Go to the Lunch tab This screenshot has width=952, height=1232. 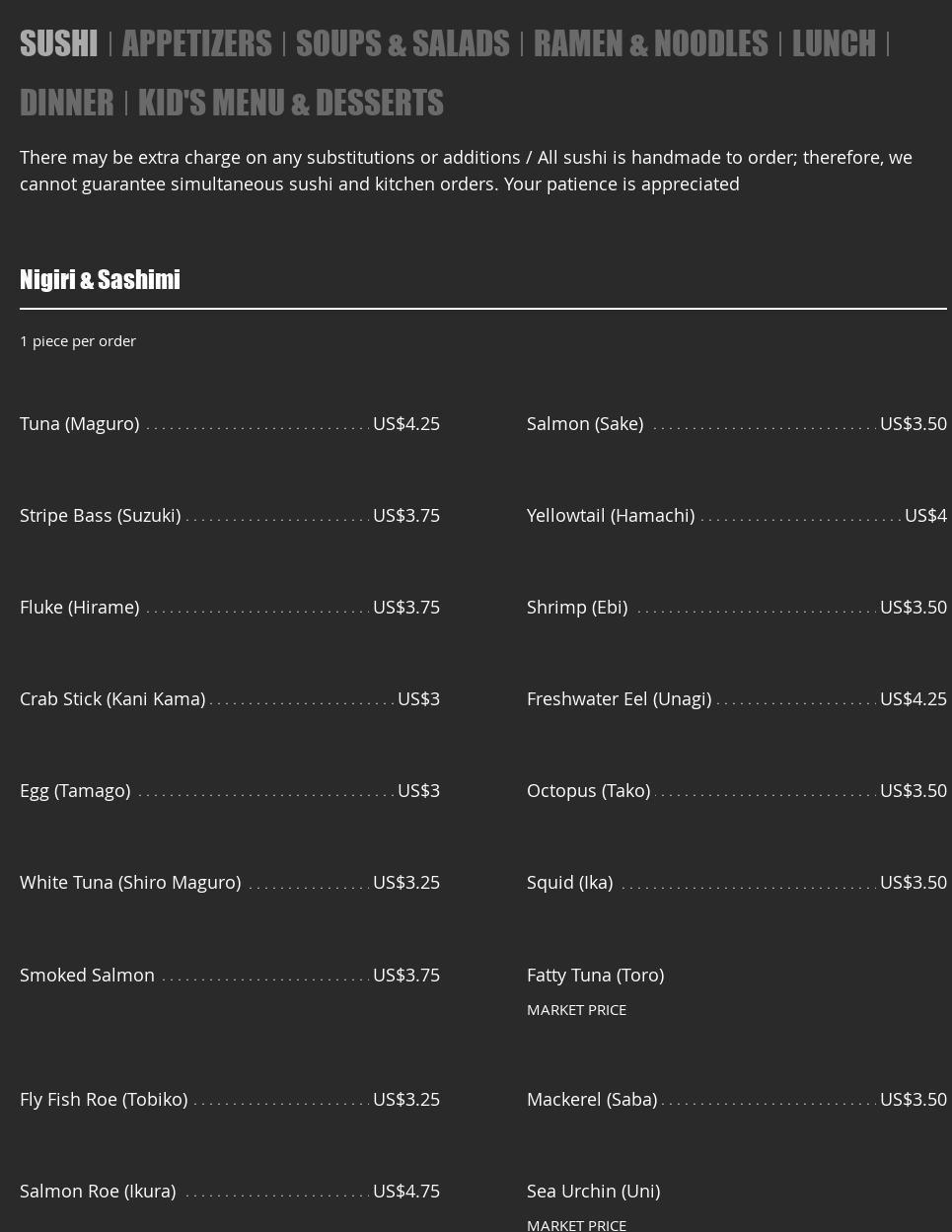834,43
